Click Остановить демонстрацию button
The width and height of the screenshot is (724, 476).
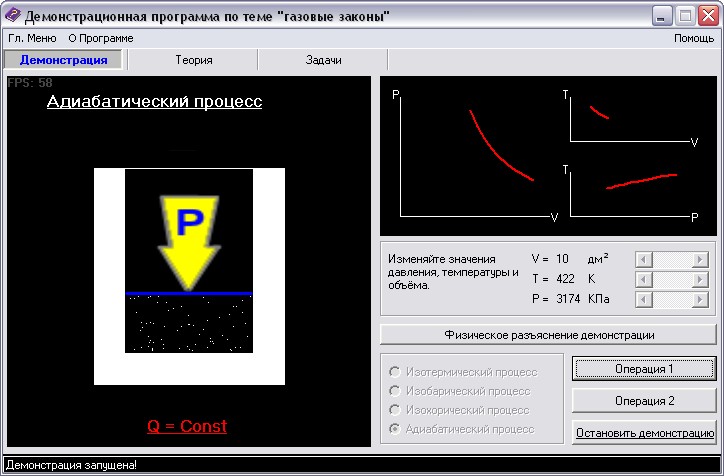click(644, 433)
